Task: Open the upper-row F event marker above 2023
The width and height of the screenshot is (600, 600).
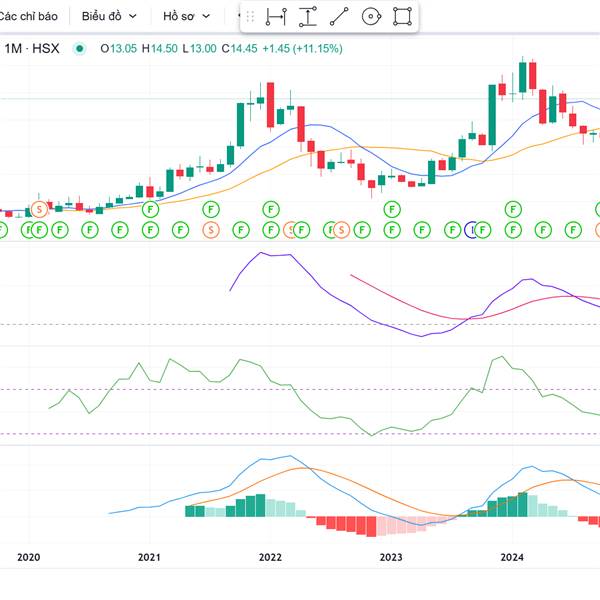Action: tap(392, 209)
